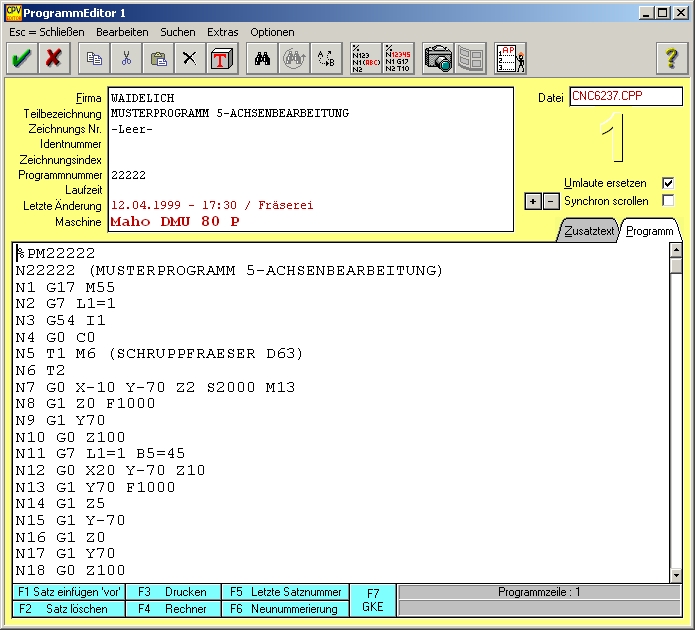Click the minus collapse button

[549, 201]
